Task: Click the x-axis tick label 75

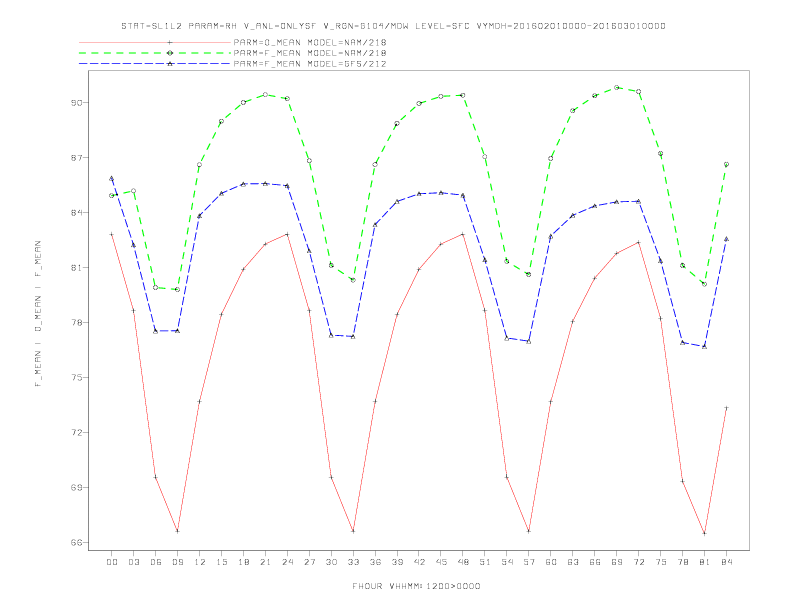Action: click(661, 562)
